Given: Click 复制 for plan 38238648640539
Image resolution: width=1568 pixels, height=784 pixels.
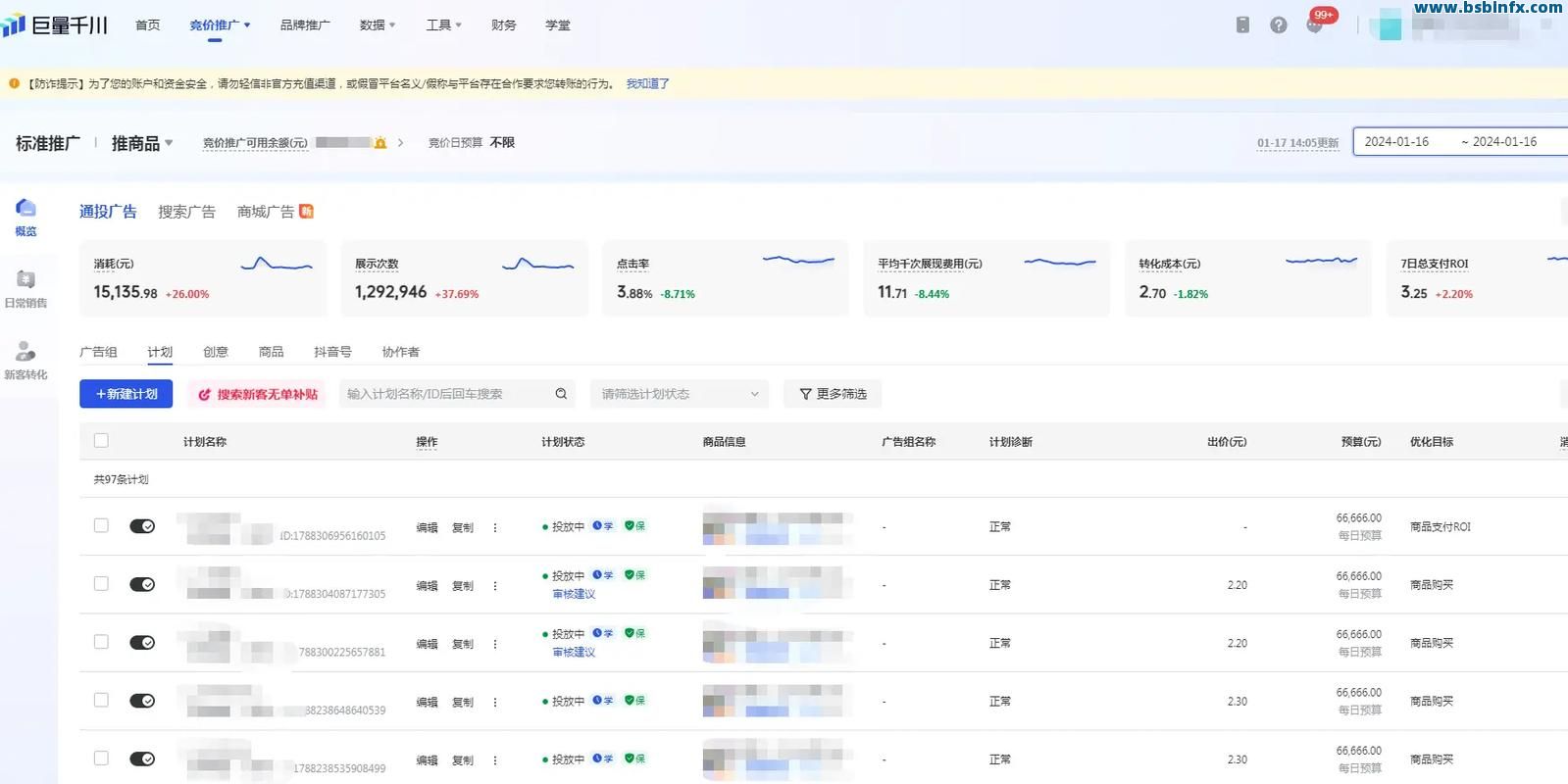Looking at the screenshot, I should 462,702.
